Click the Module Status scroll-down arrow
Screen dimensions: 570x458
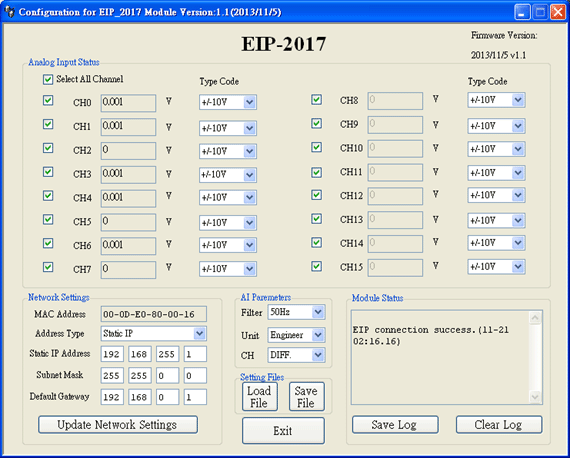(535, 397)
